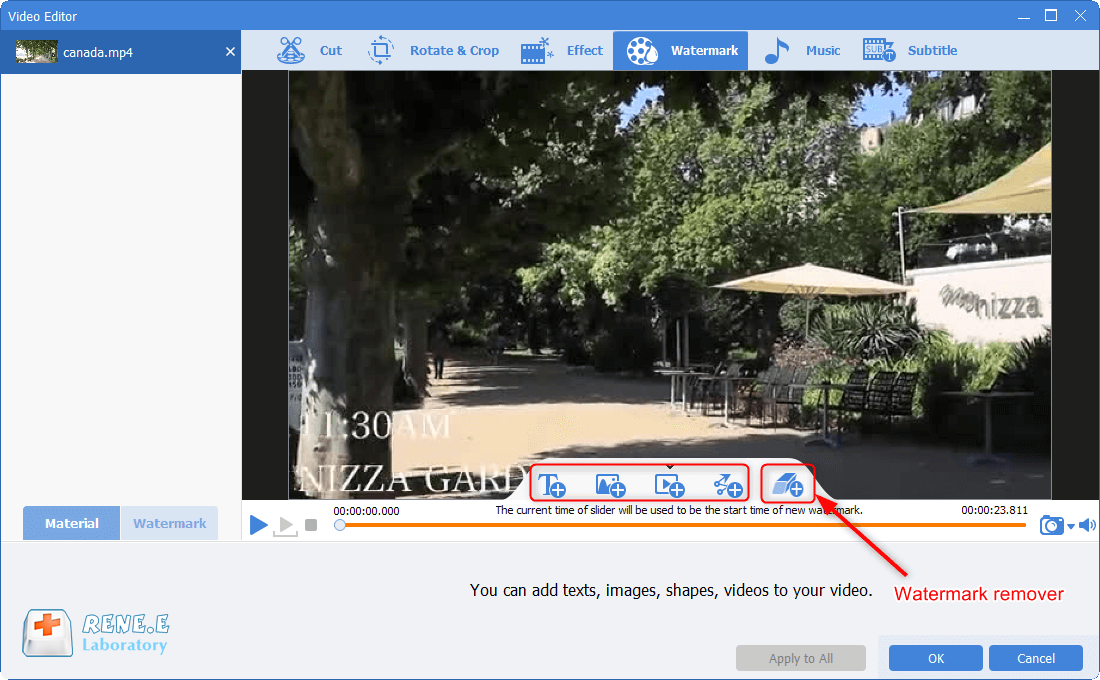Image resolution: width=1100 pixels, height=680 pixels.
Task: Click the orange timeline progress bar
Action: pos(683,525)
